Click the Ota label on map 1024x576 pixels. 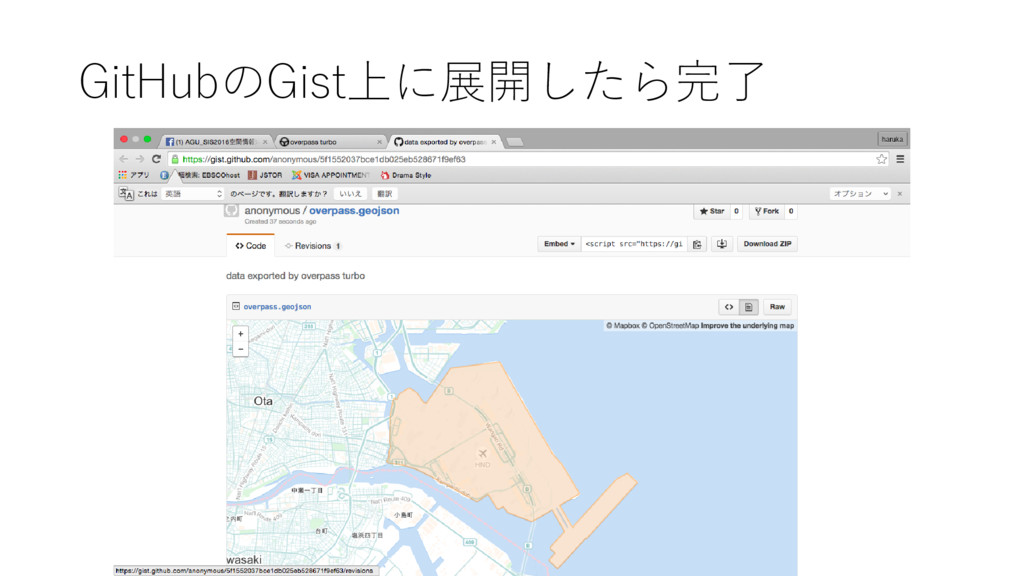coord(263,401)
